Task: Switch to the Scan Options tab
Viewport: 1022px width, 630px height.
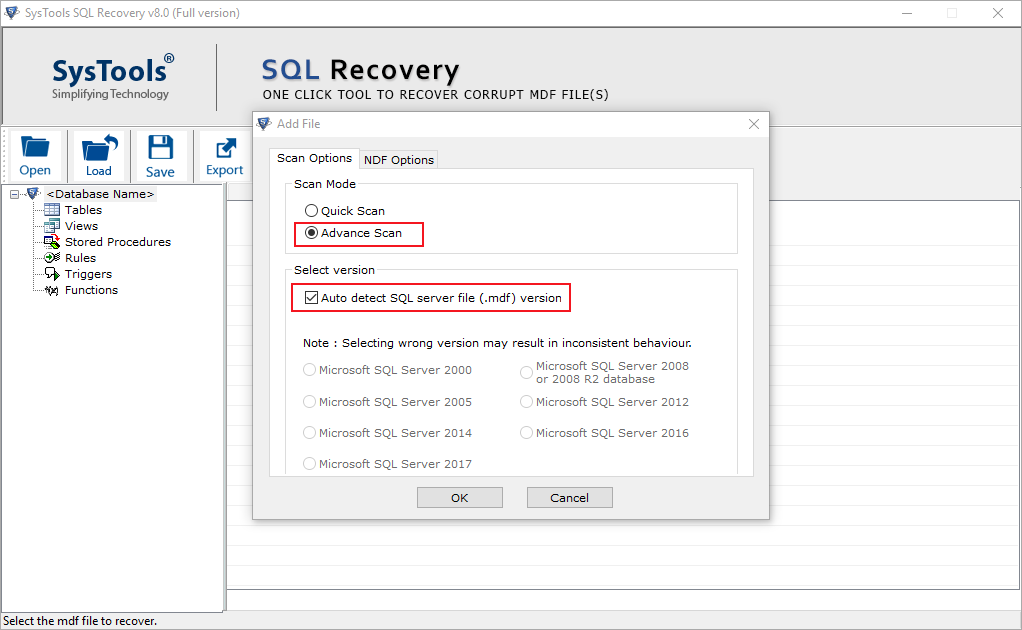Action: pyautogui.click(x=314, y=158)
